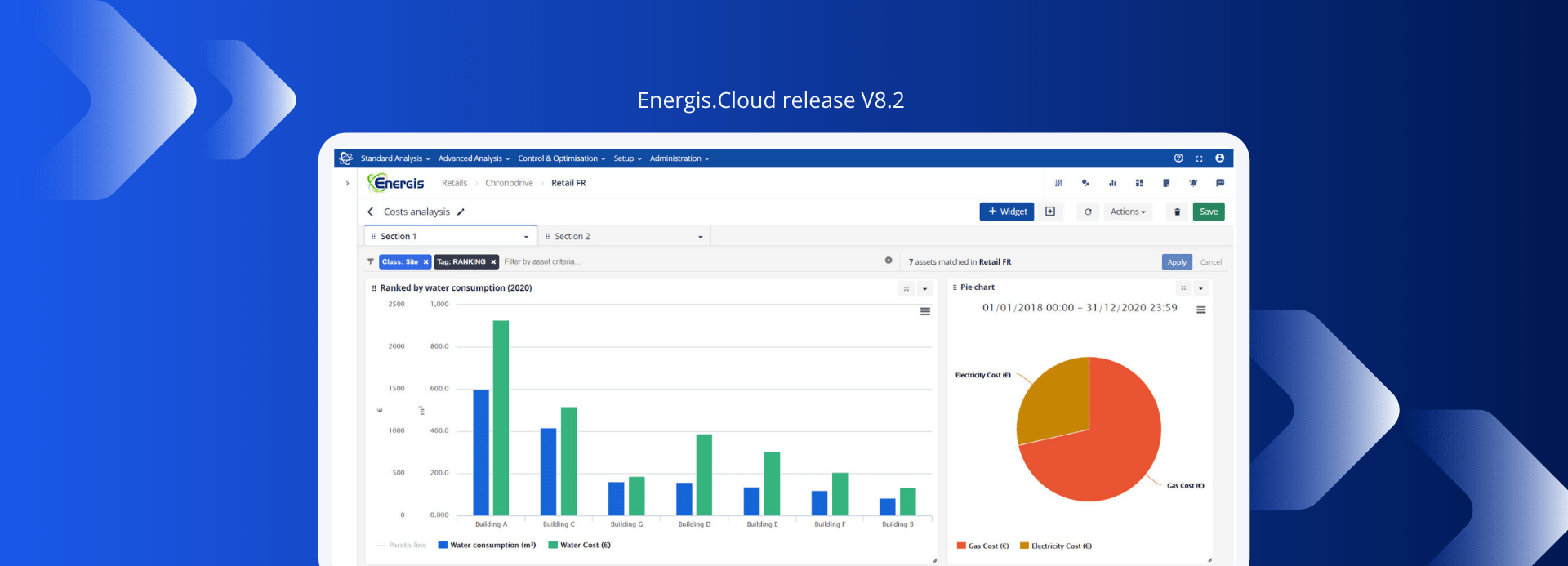The image size is (1568, 566).
Task: Click the atom logo icon in top bar
Action: 346,158
